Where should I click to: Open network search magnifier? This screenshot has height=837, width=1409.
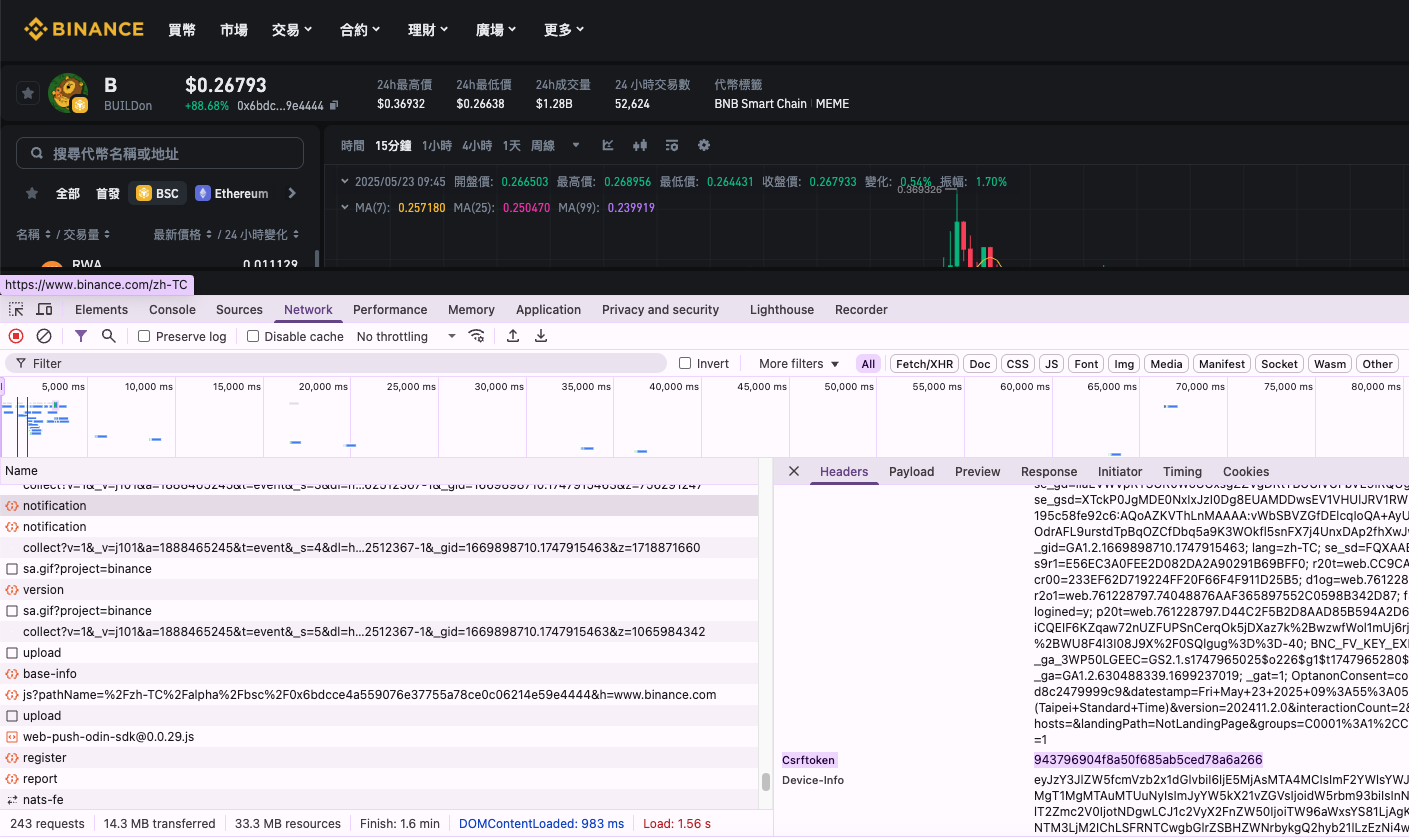[109, 336]
